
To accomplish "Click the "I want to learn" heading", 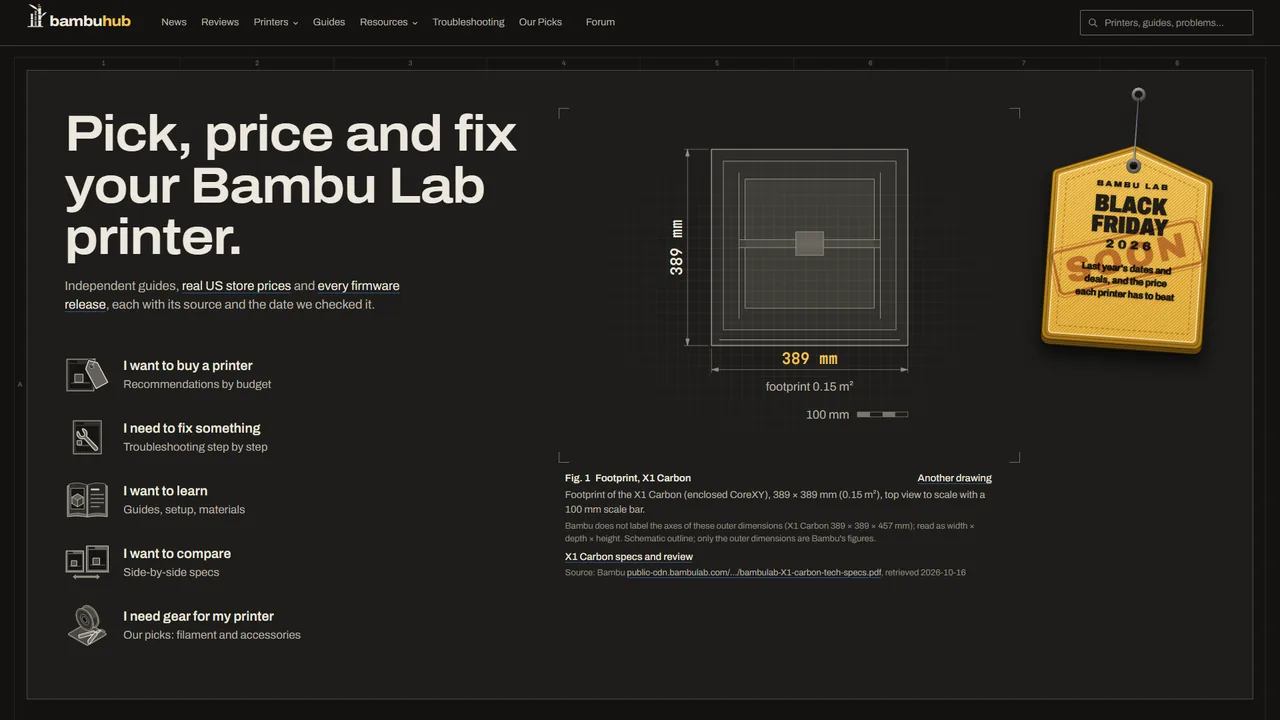I will pos(166,491).
